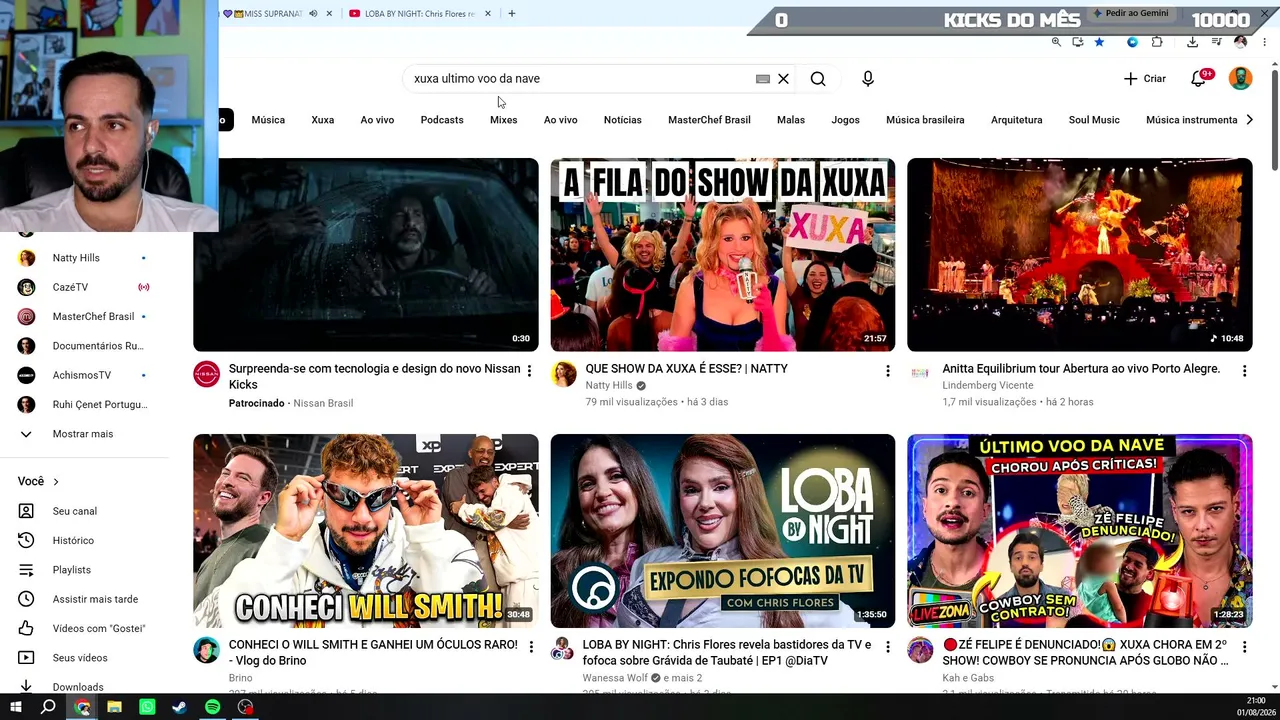This screenshot has width=1280, height=720.
Task: Select the Mixes filter chip
Action: [504, 120]
